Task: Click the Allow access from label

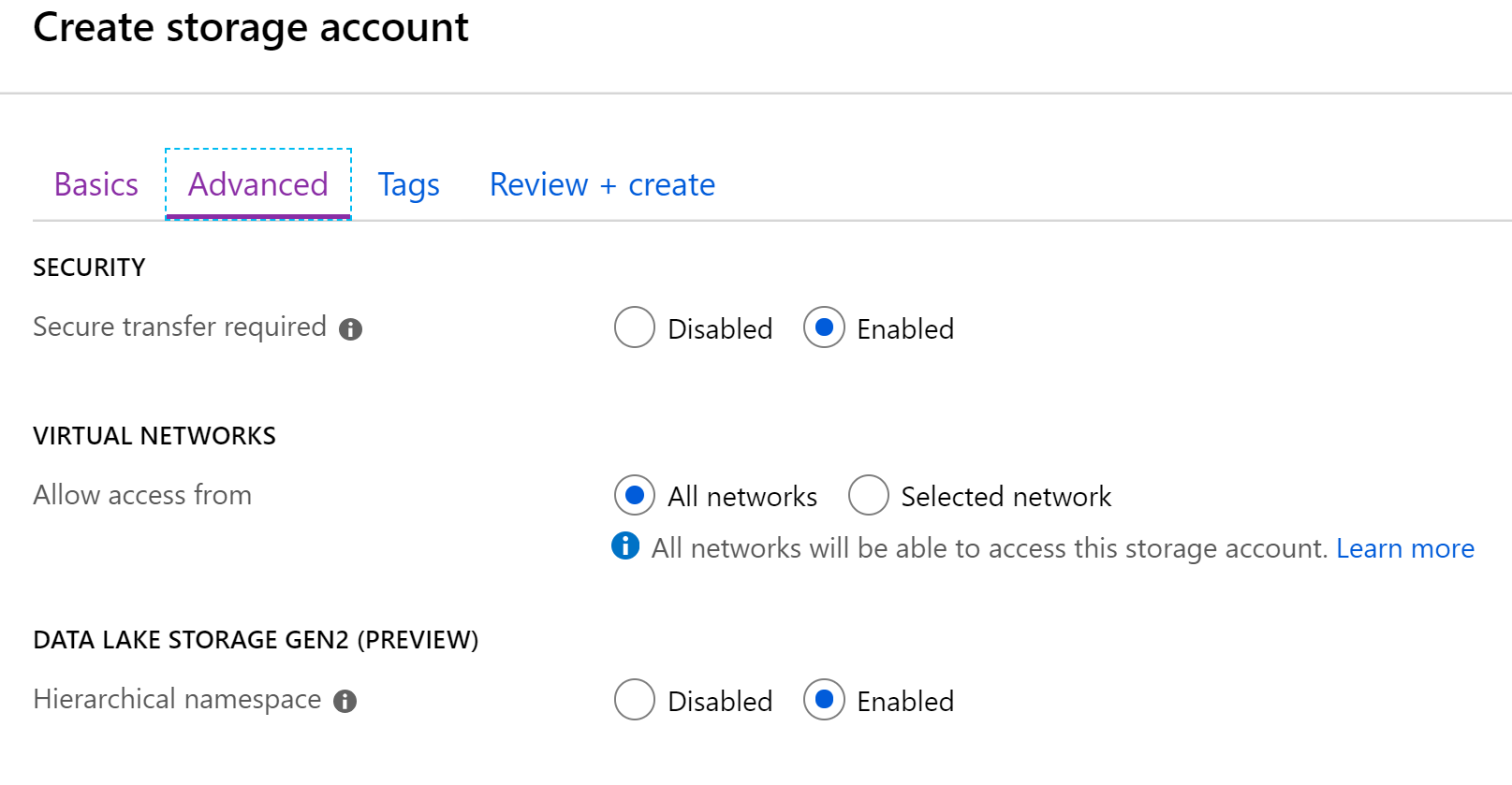Action: tap(142, 495)
